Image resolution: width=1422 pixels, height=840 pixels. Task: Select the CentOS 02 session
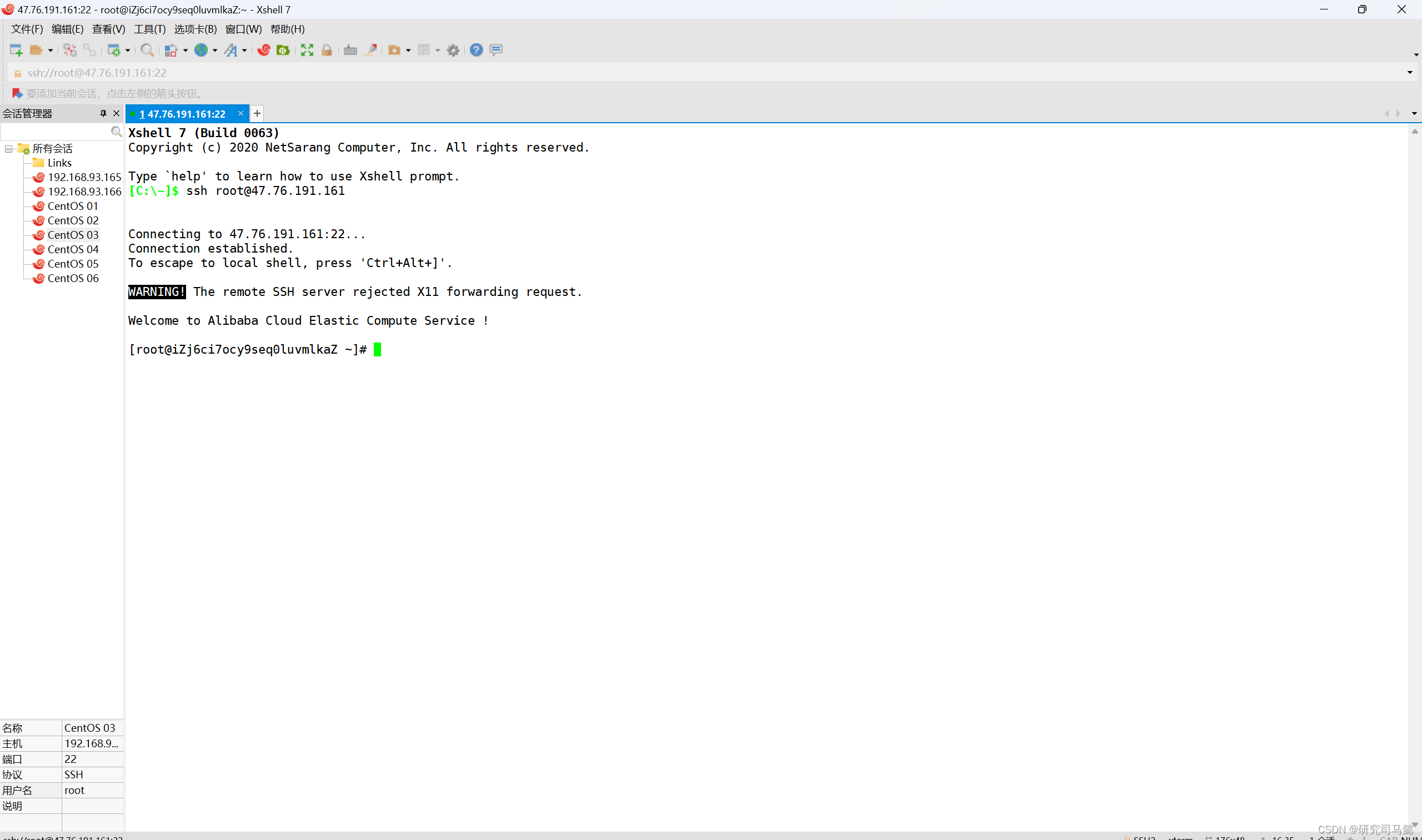(72, 221)
